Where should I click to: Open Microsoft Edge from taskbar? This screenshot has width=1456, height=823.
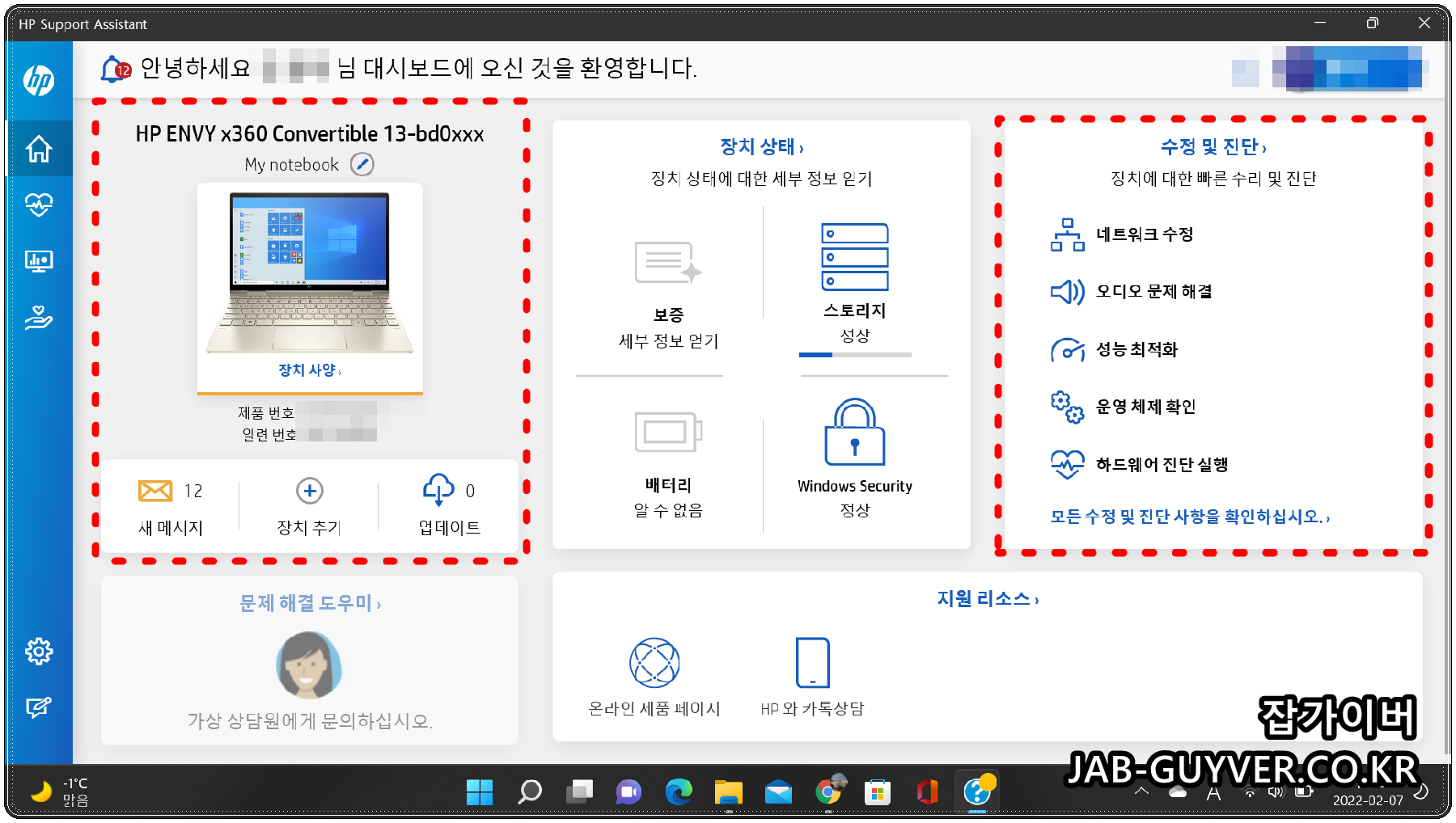click(679, 792)
